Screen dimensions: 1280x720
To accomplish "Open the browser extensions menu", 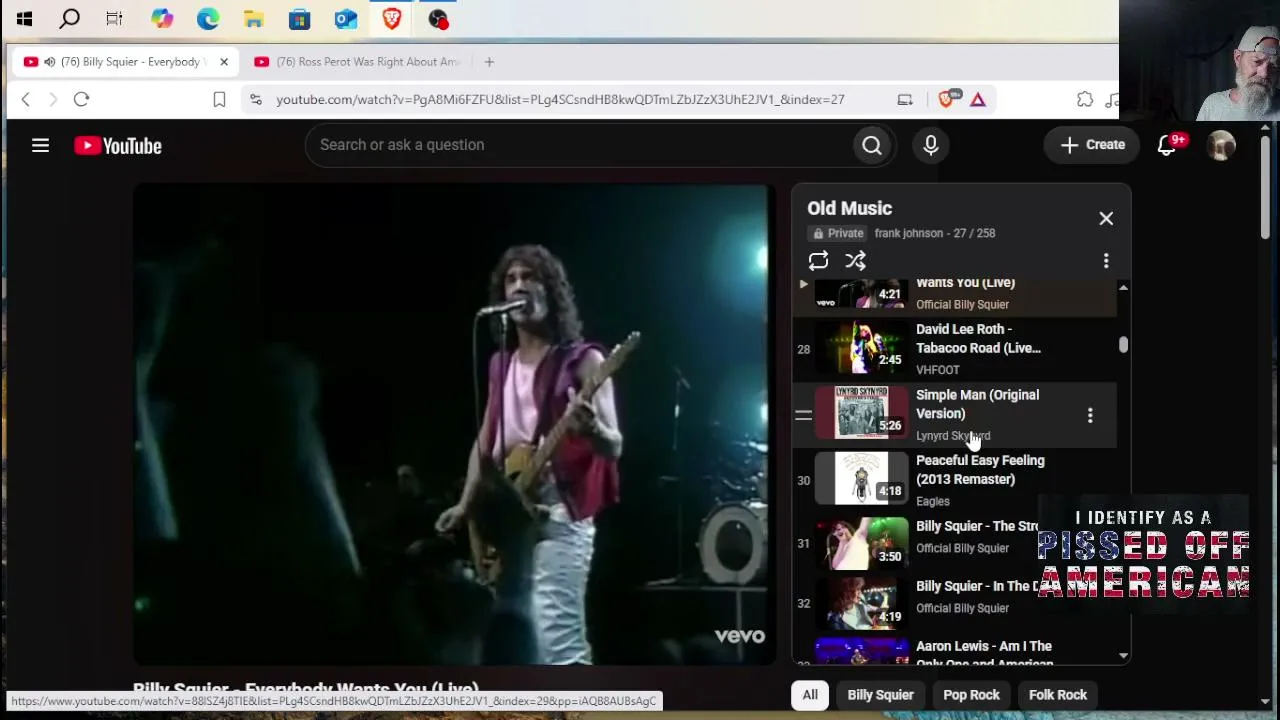I will (x=1085, y=99).
